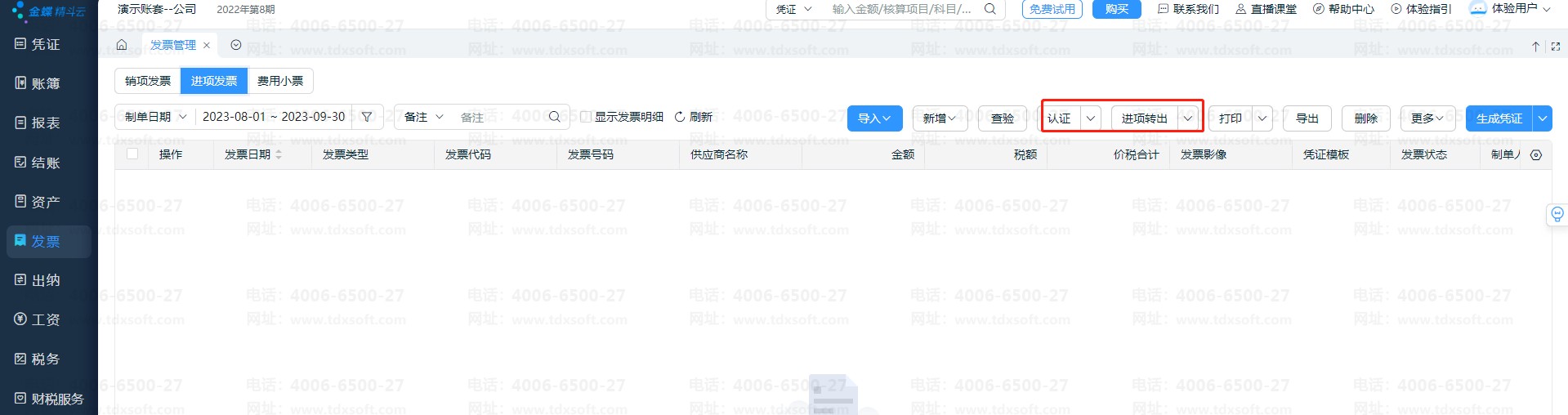Viewport: 1568px width, 415px height.
Task: Click the 免费试用 button
Action: pos(1052,9)
